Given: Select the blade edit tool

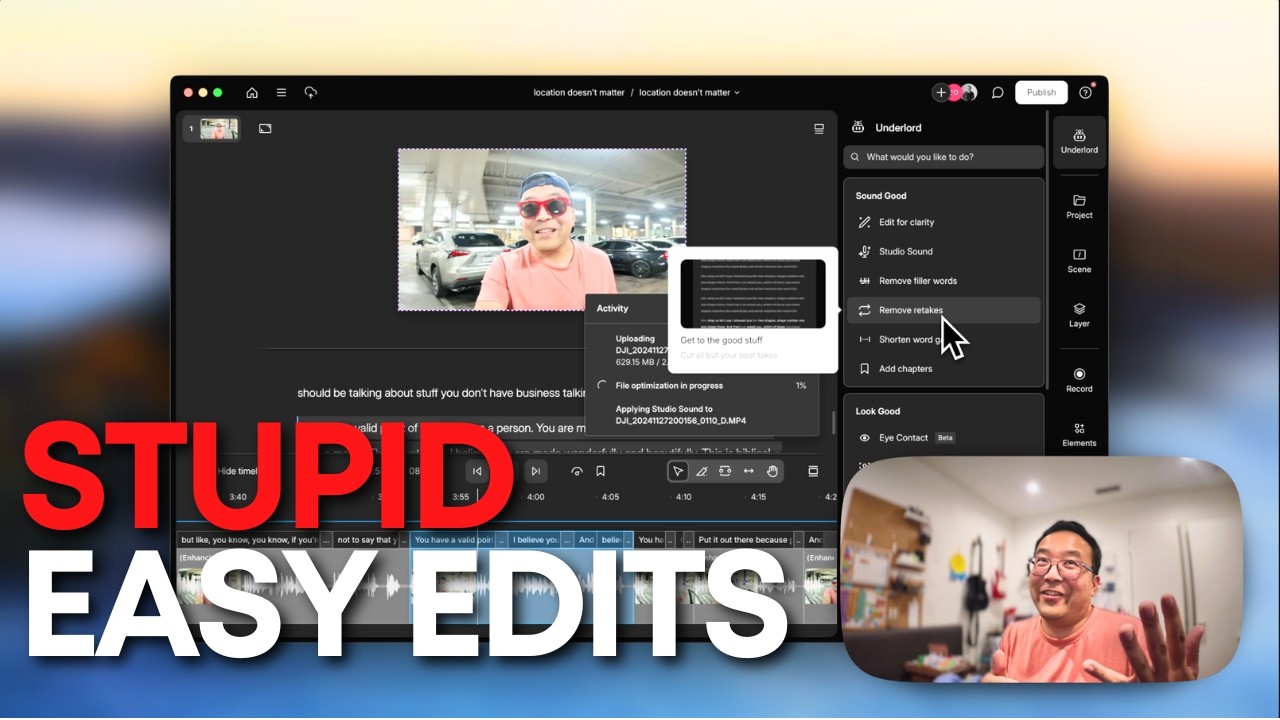Looking at the screenshot, I should (x=702, y=471).
